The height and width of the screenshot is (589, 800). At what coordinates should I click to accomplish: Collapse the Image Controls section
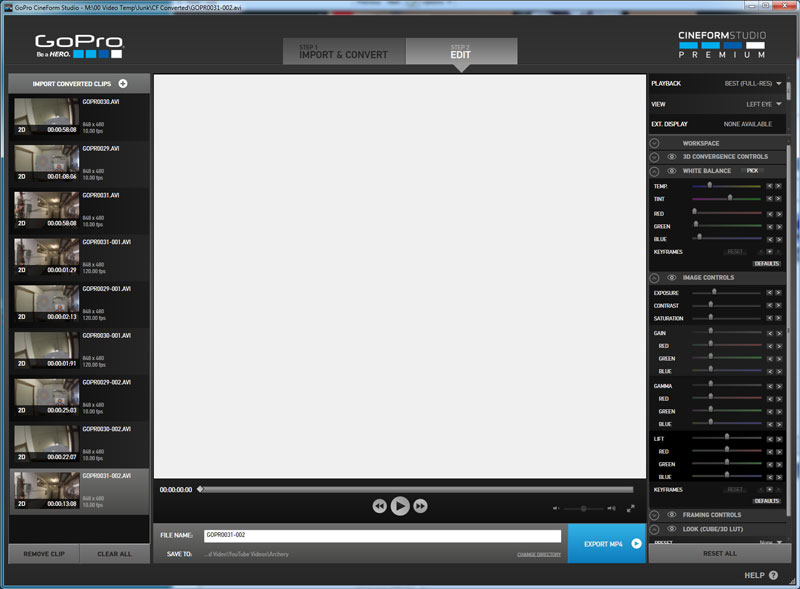[655, 278]
